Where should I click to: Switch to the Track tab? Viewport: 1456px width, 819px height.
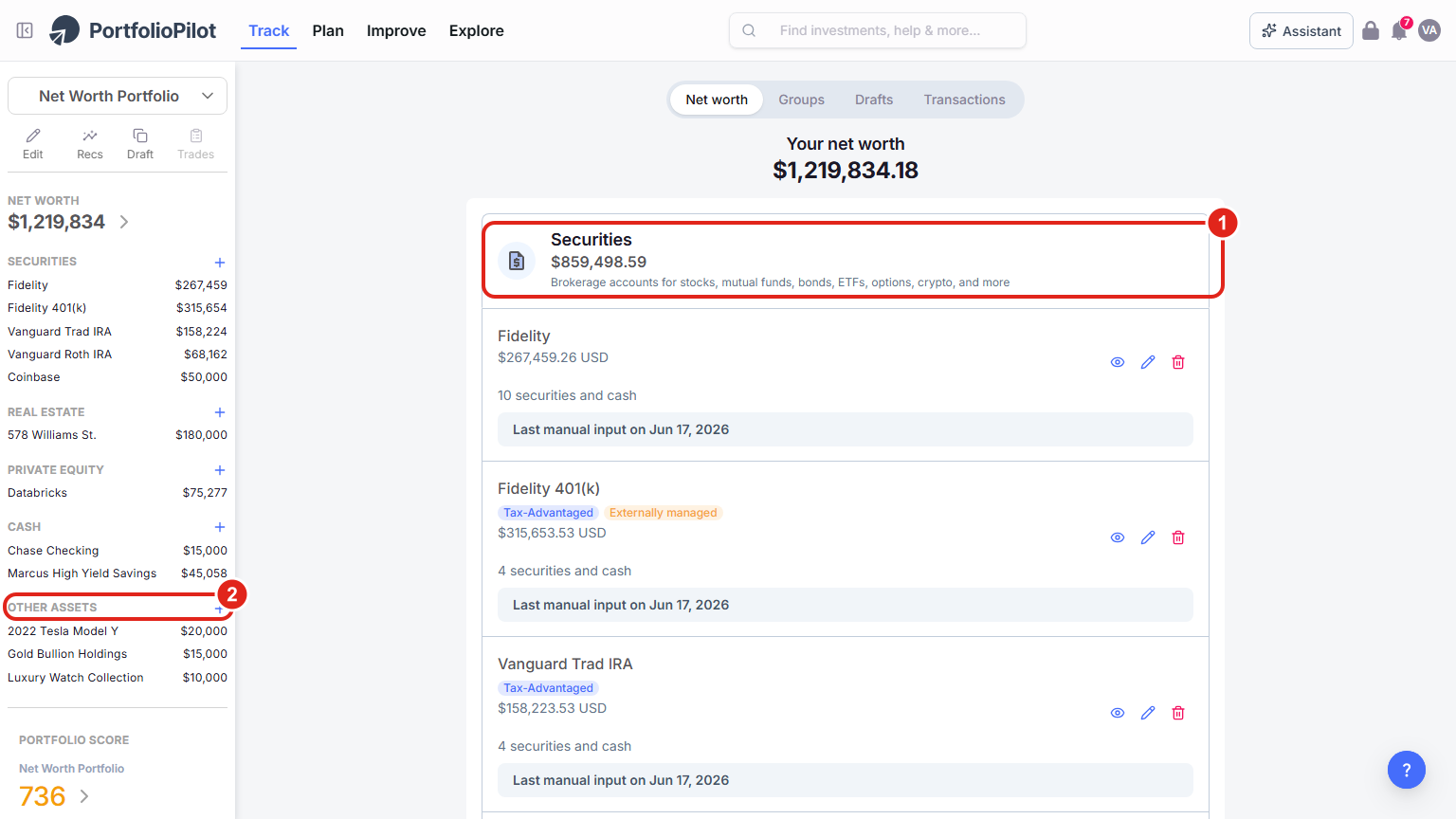pyautogui.click(x=268, y=30)
